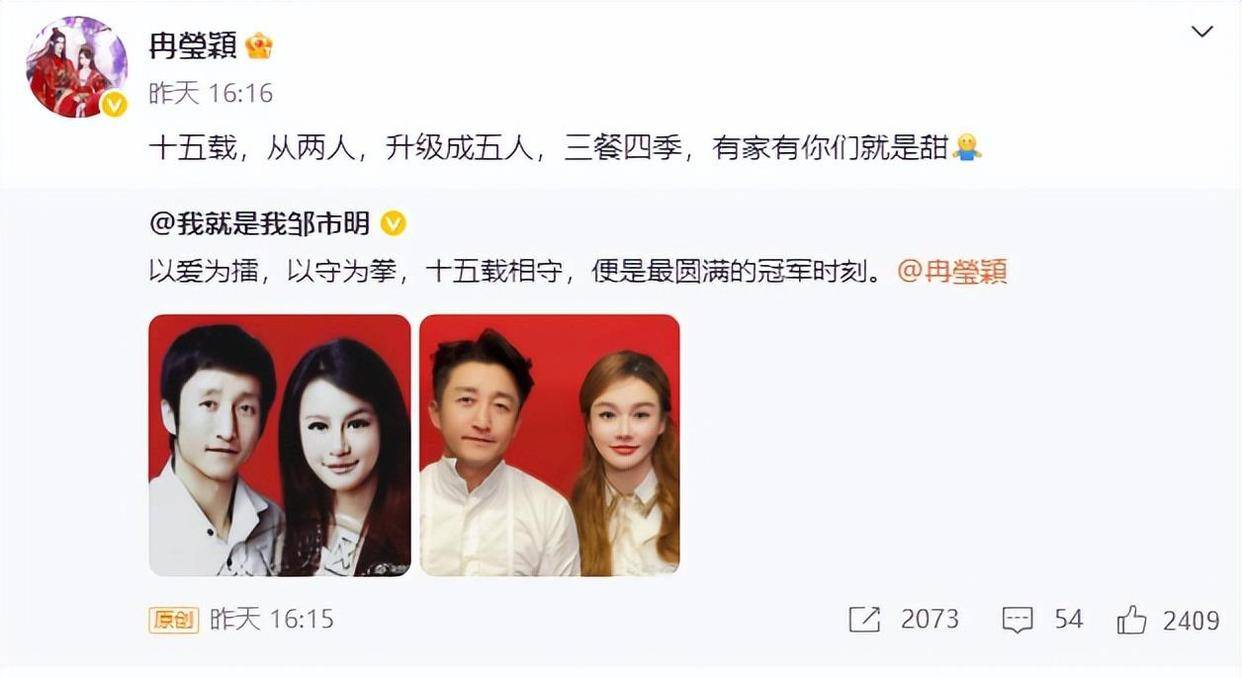Screen dimensions: 1242x678
Task: Click the repost share icon
Action: (x=864, y=620)
